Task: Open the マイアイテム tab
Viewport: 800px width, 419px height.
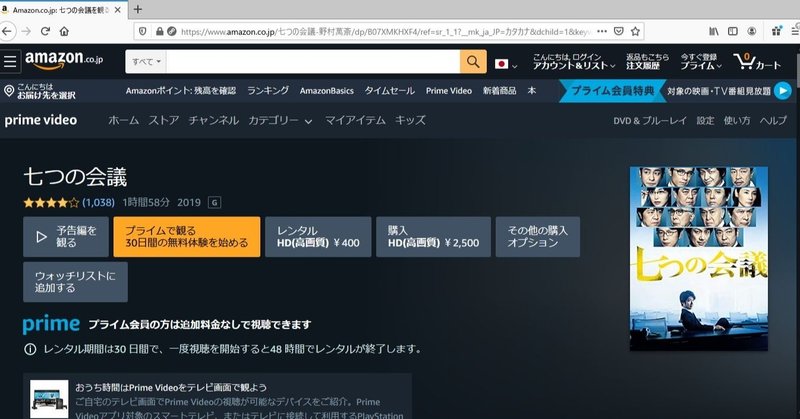Action: 355,120
